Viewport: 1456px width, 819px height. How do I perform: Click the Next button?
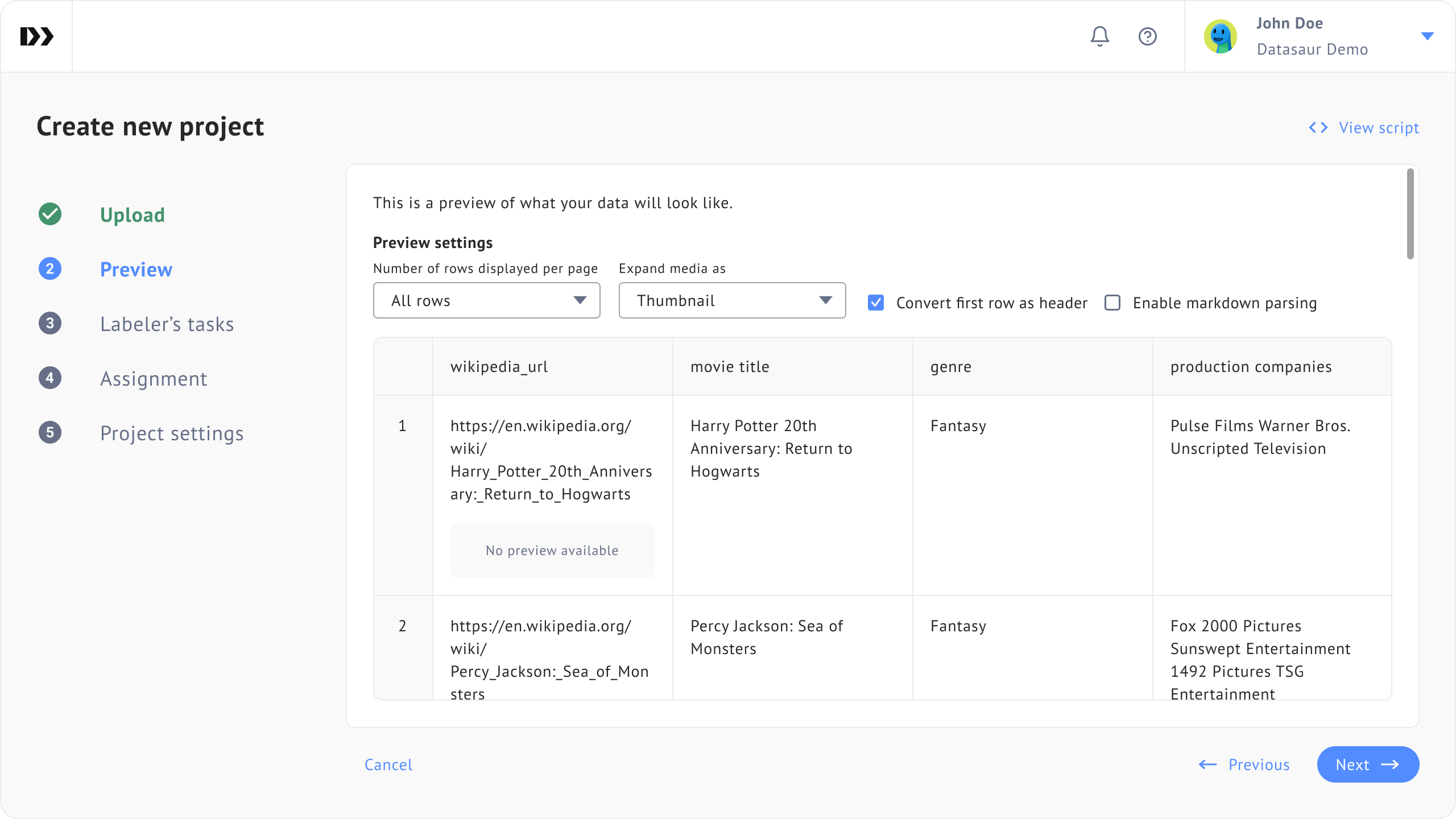[x=1367, y=764]
